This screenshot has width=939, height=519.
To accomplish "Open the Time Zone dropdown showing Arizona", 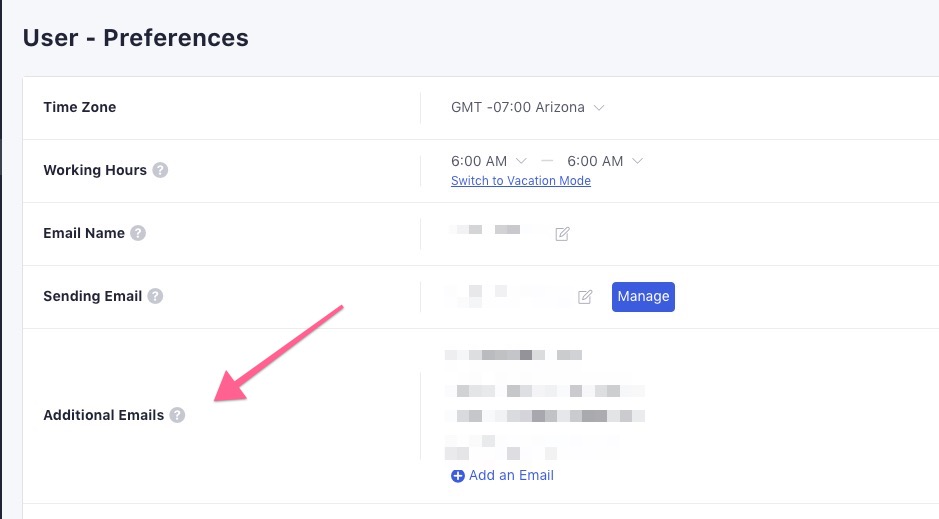I will tap(528, 107).
